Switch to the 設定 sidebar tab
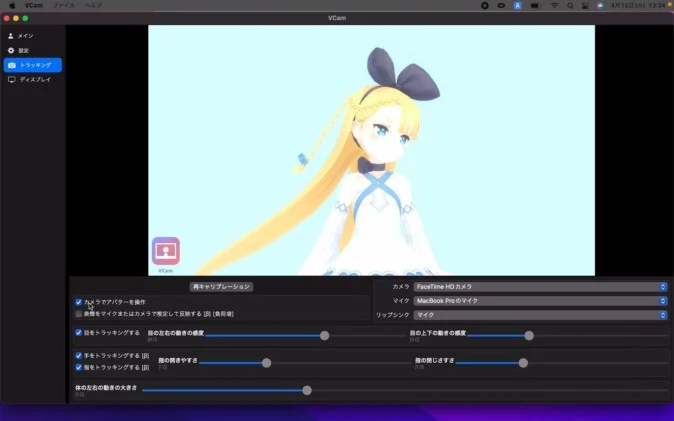674x421 pixels. coord(33,50)
